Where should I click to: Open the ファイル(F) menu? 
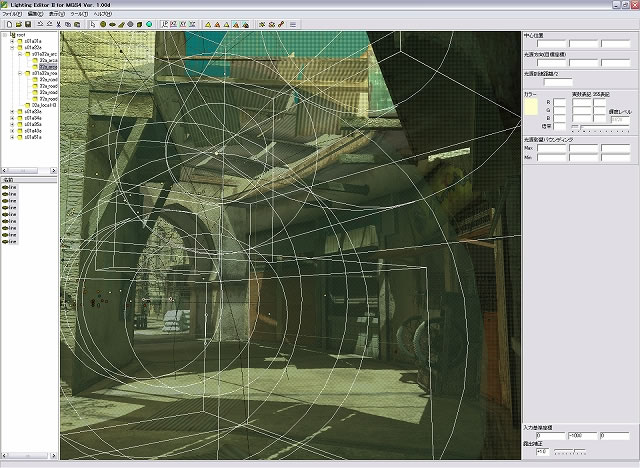(13, 14)
